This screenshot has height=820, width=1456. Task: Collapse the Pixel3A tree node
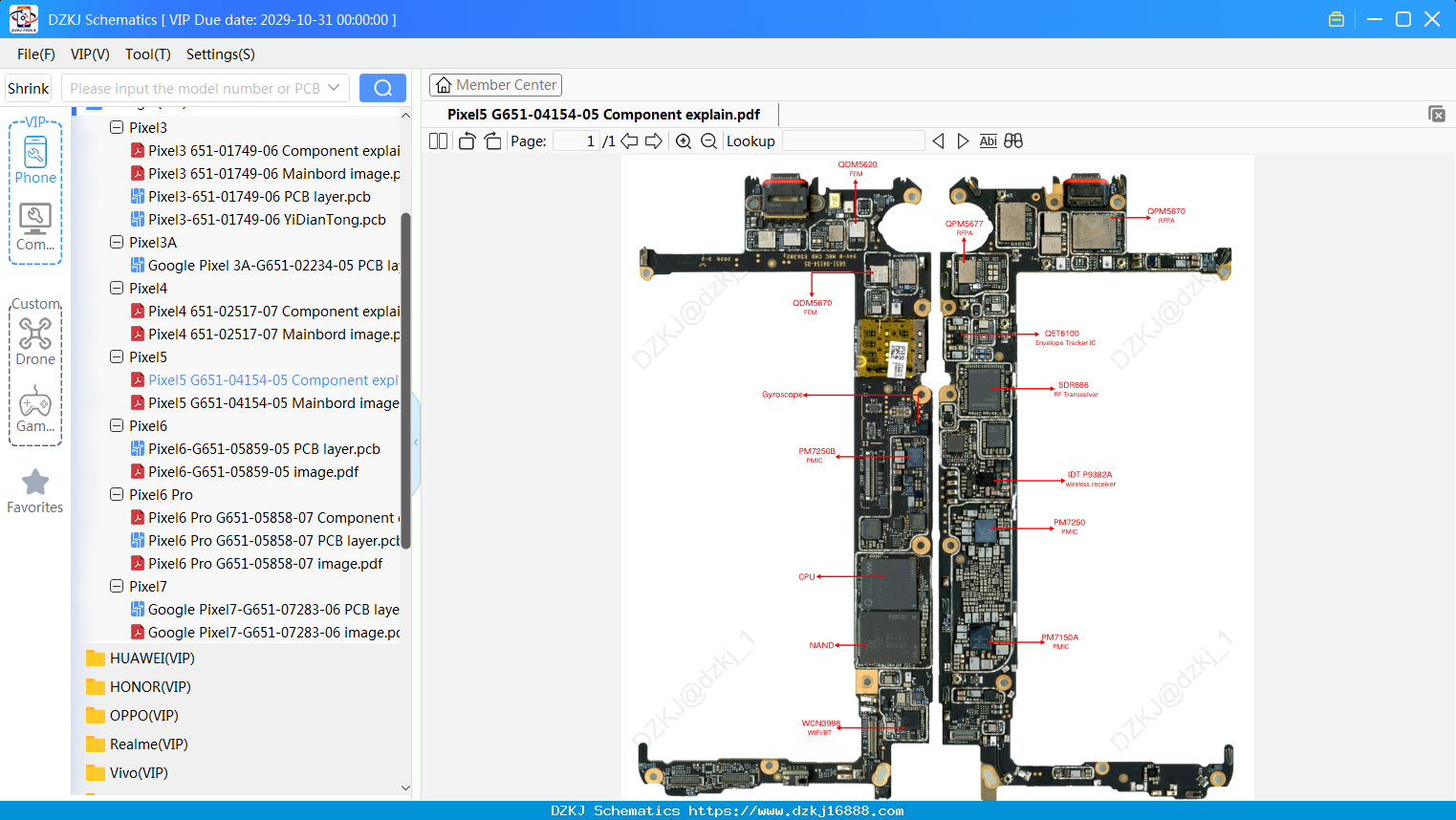(x=117, y=243)
